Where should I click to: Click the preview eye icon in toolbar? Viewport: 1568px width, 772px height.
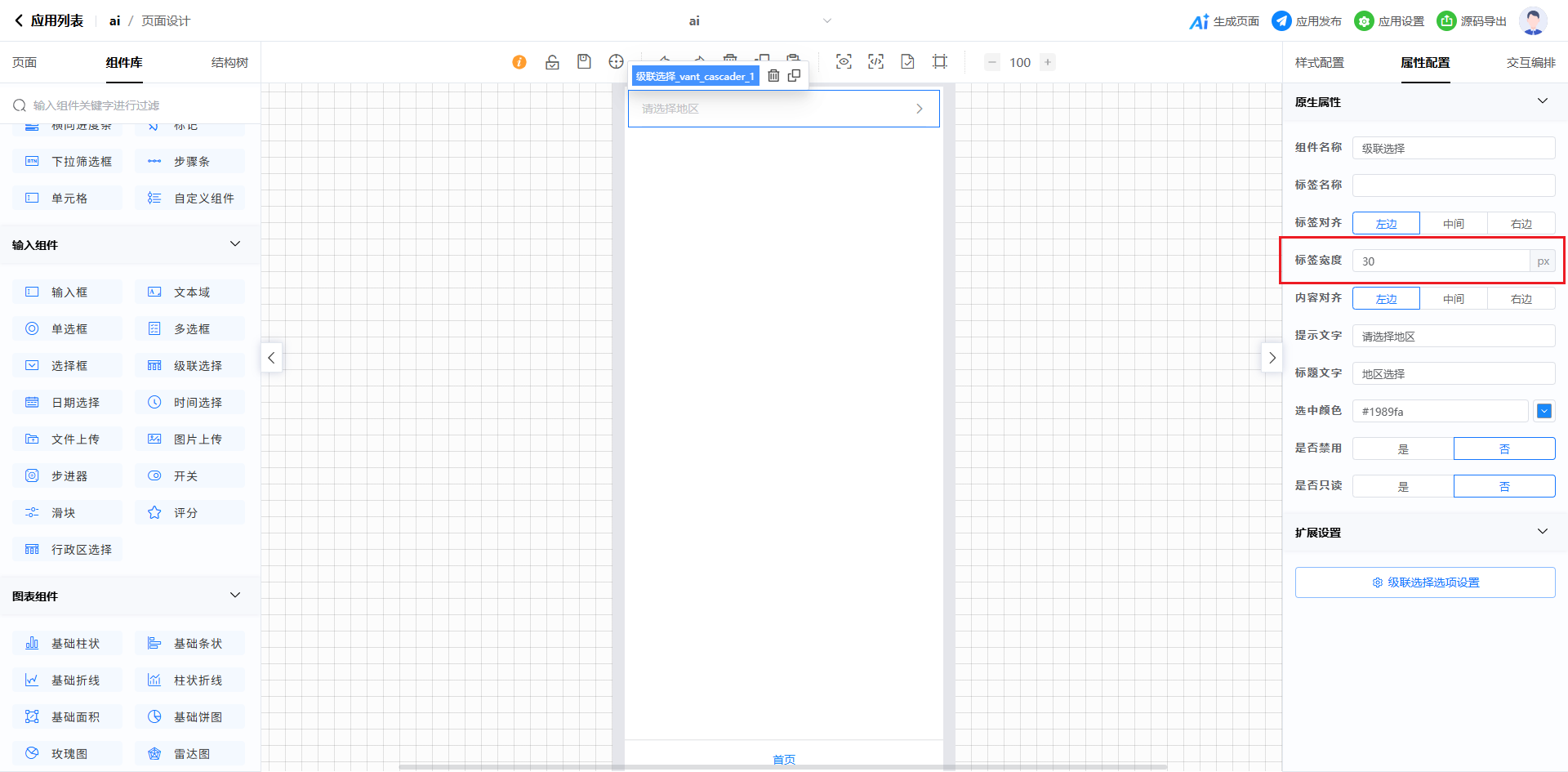[844, 62]
